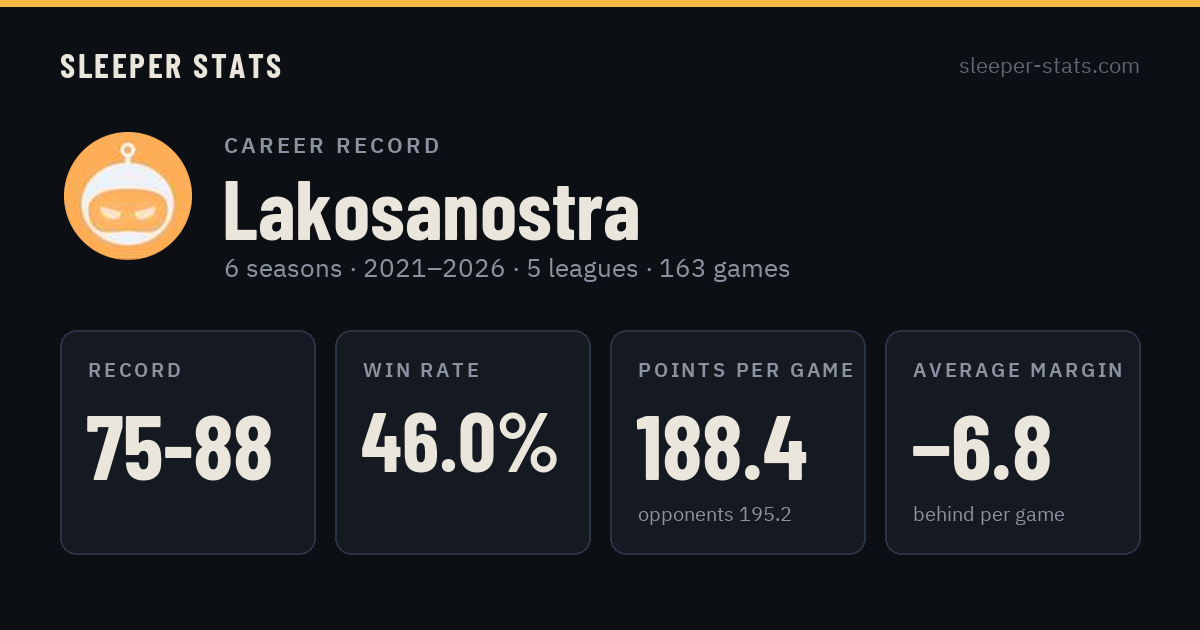Select the opponents 195.2 subtext

coord(715,515)
